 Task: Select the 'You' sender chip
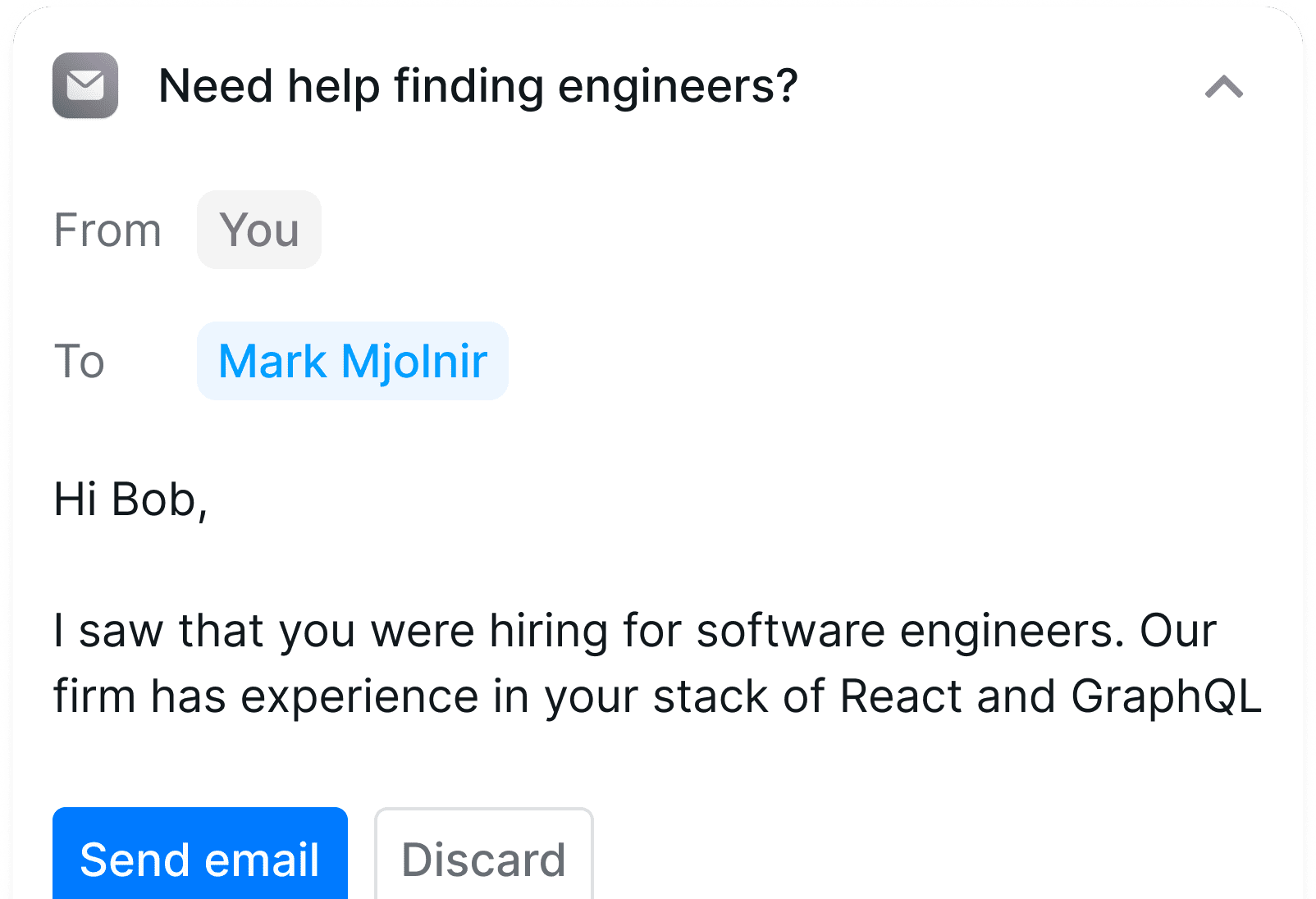point(258,230)
